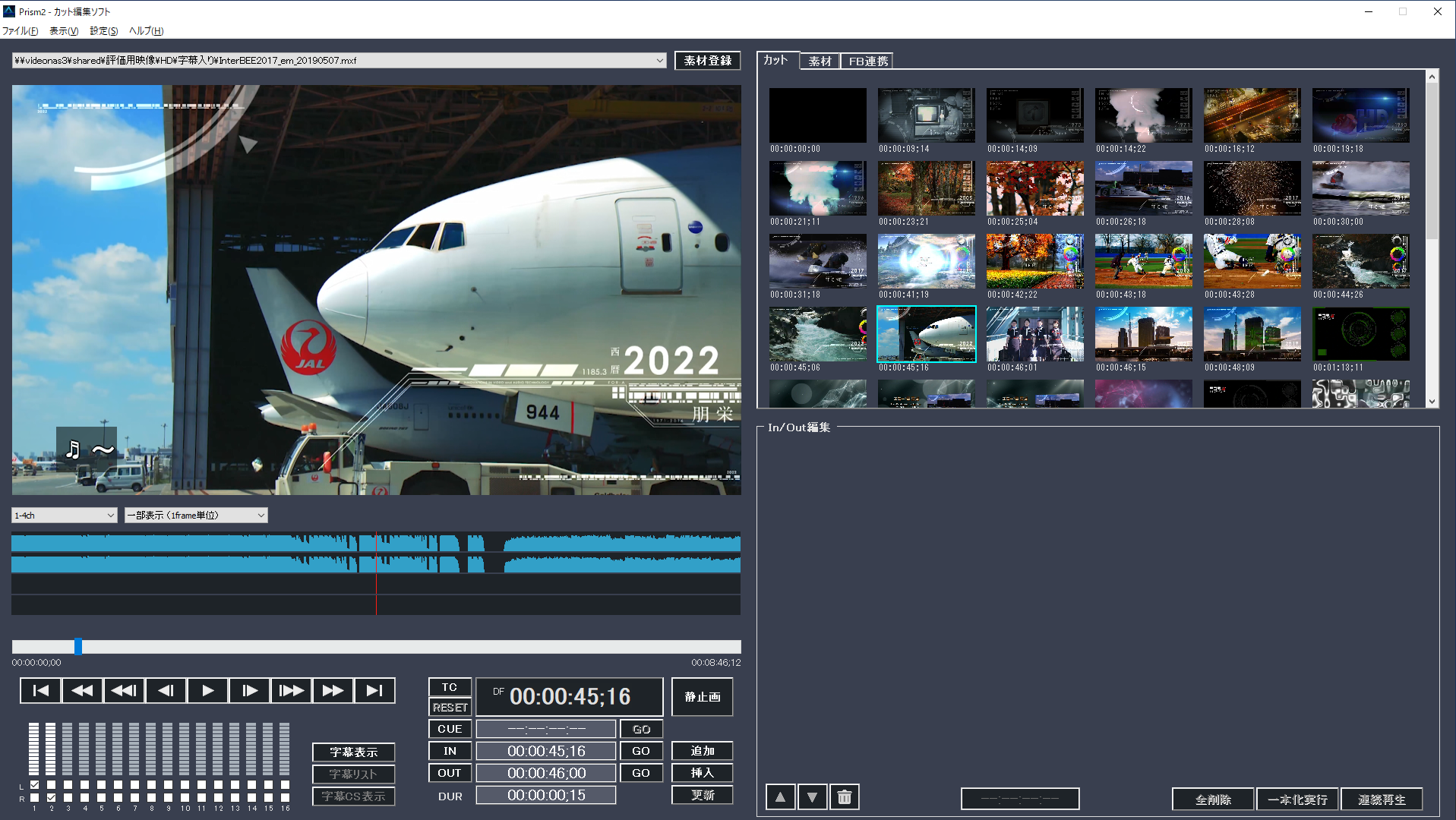
Task: Click the trash icon under In/Out編集
Action: 844,797
